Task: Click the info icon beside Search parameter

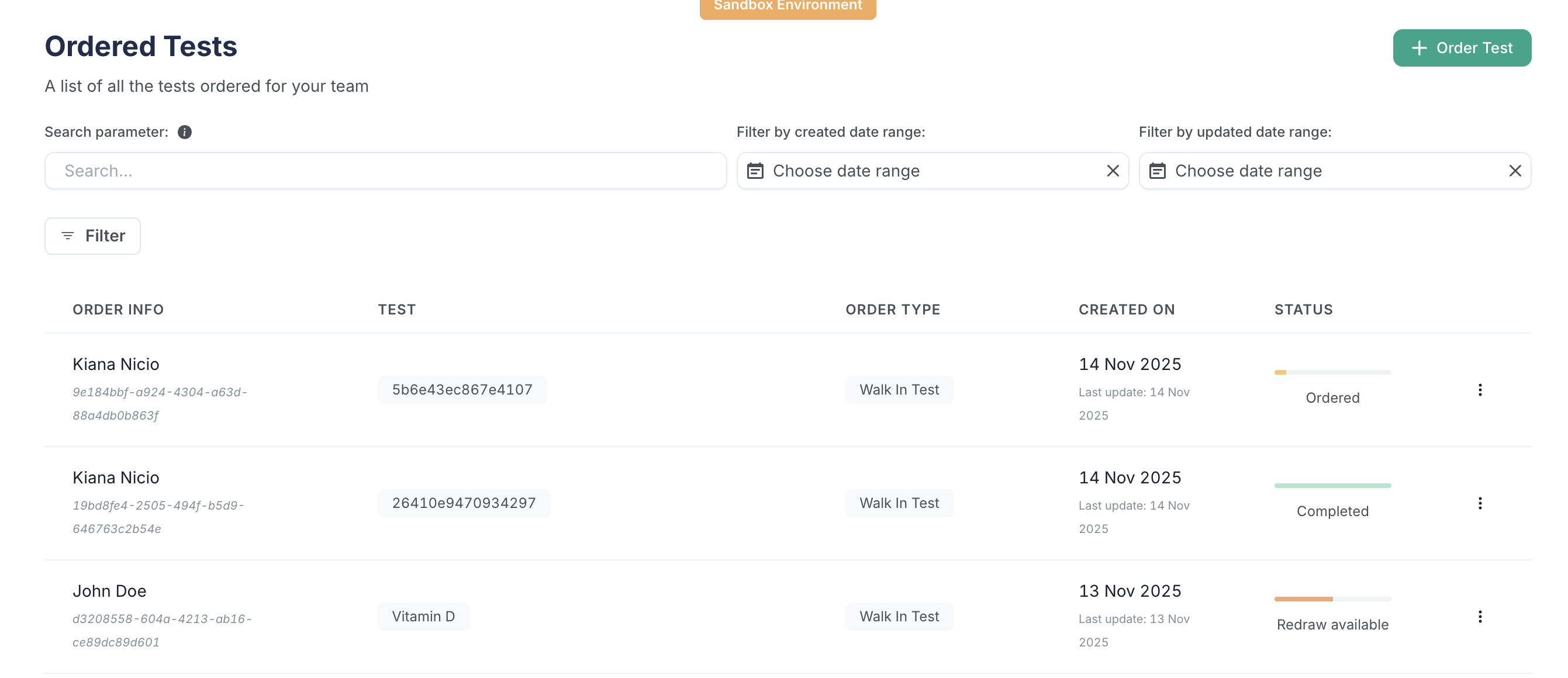Action: click(185, 132)
